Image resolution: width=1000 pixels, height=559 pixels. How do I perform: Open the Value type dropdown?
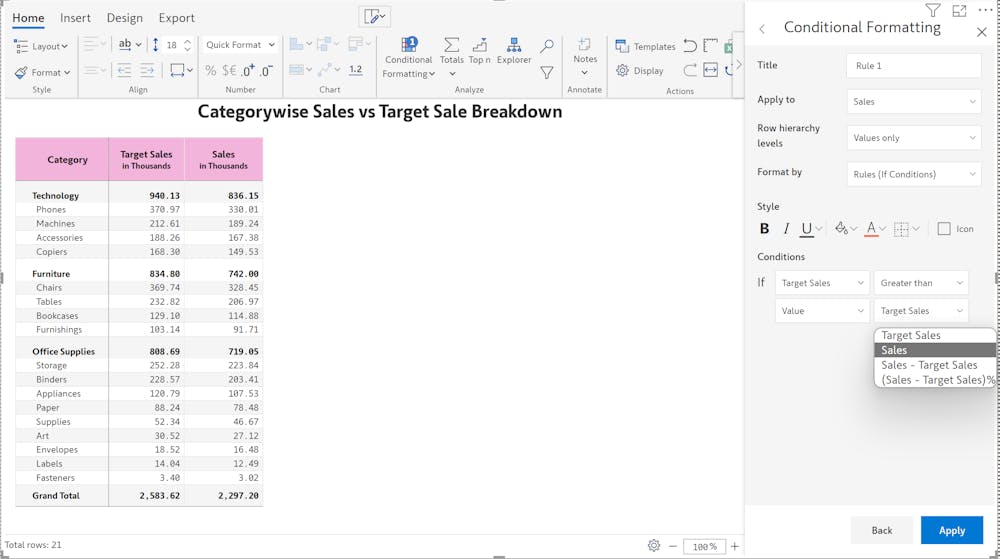[822, 311]
